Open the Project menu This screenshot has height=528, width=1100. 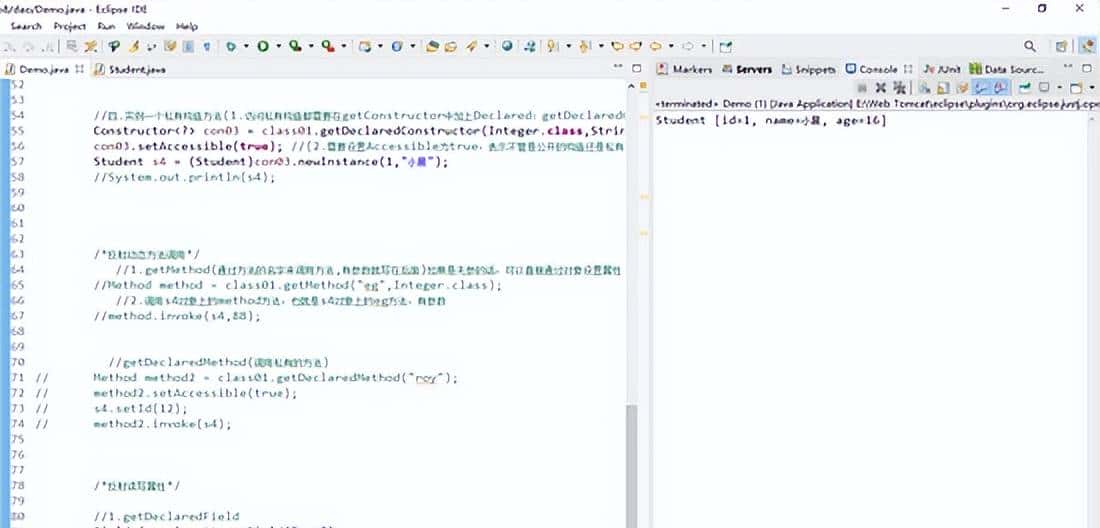pyautogui.click(x=69, y=26)
